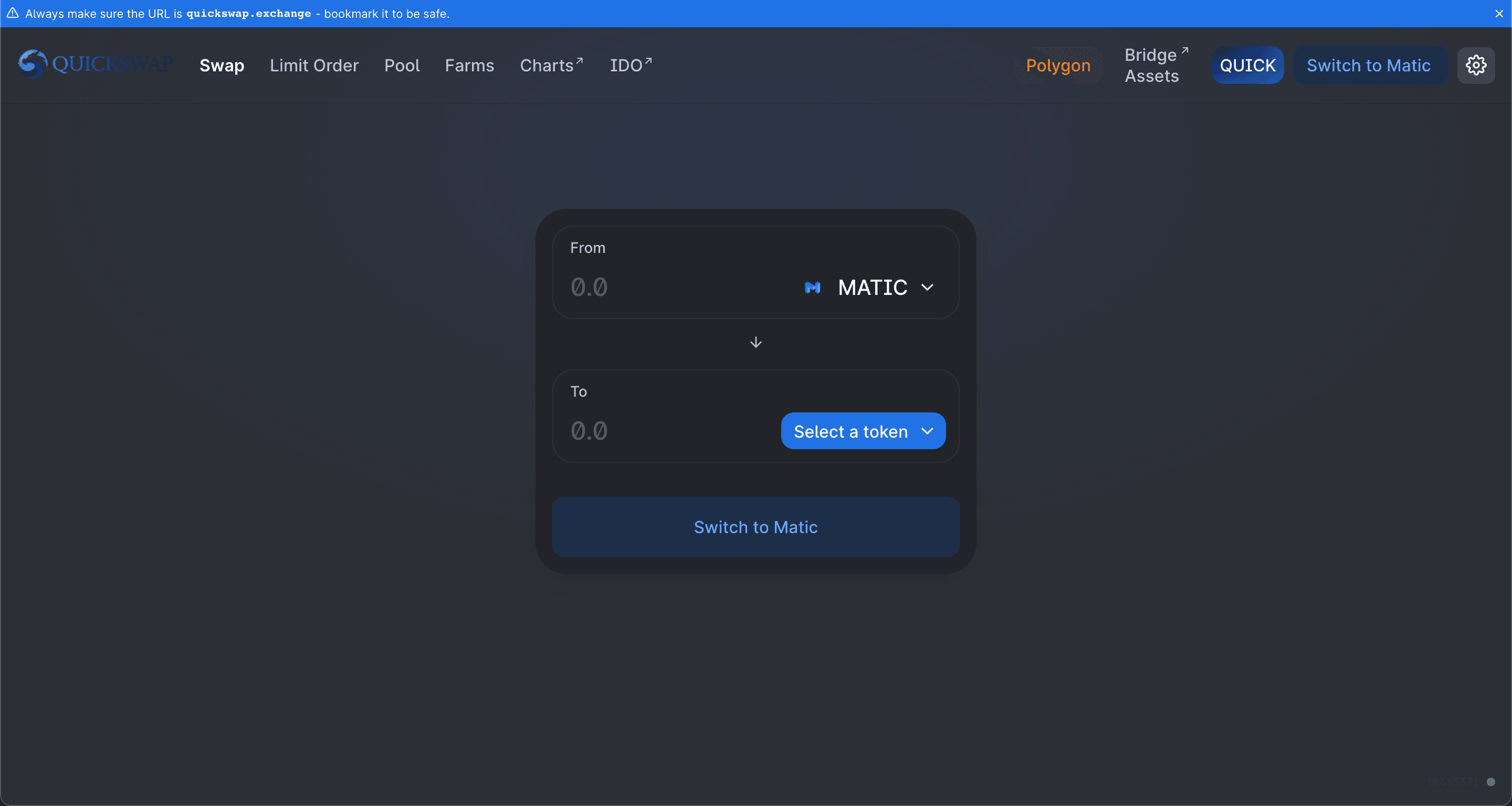This screenshot has width=1512, height=806.
Task: Open the settings gear icon
Action: click(1476, 65)
